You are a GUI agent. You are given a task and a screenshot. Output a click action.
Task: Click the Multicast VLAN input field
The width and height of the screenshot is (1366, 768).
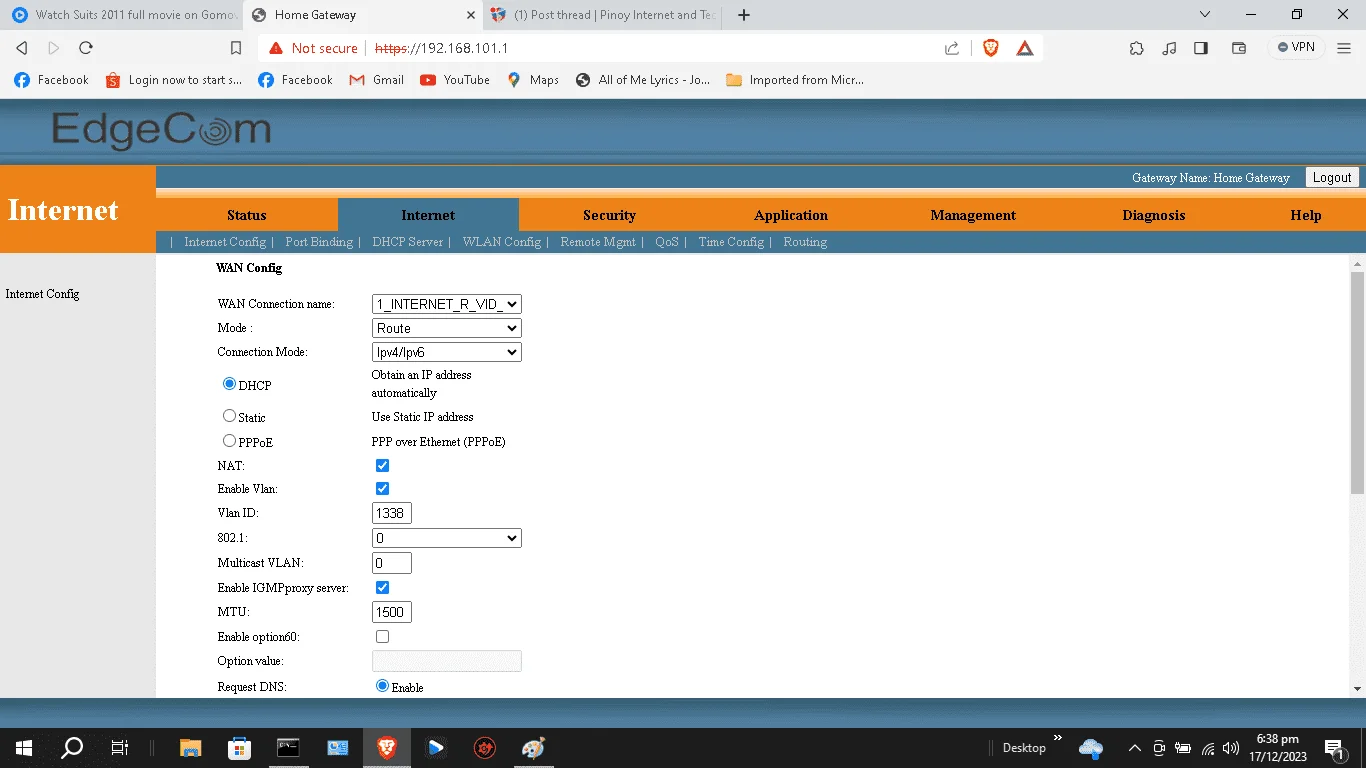[392, 563]
